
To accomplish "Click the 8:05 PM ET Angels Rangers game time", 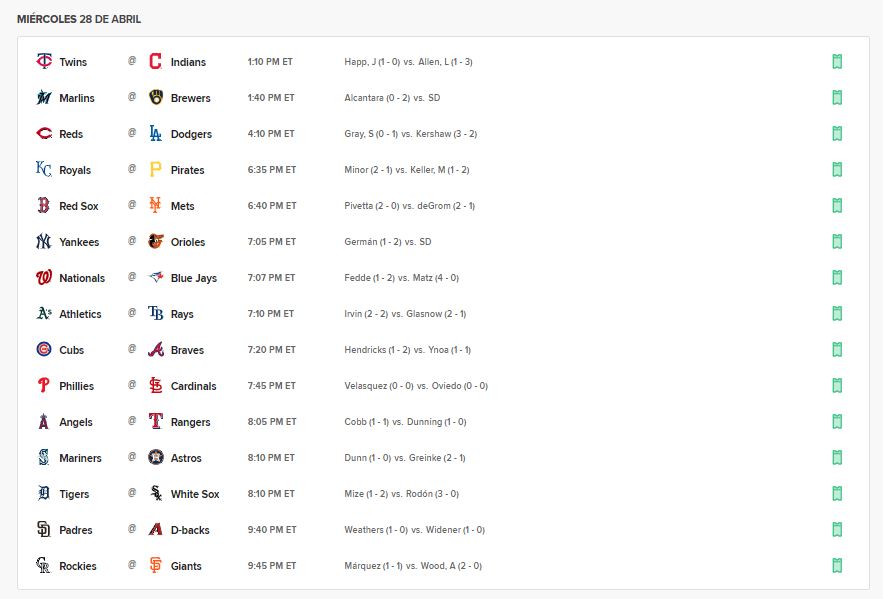I will (271, 422).
